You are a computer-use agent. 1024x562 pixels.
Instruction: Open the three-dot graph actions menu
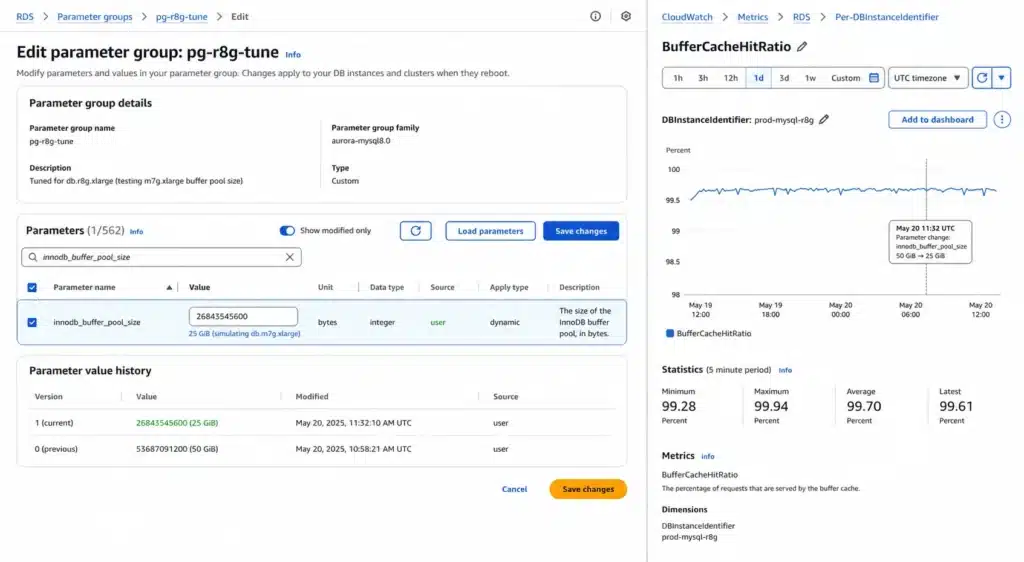(x=1002, y=119)
